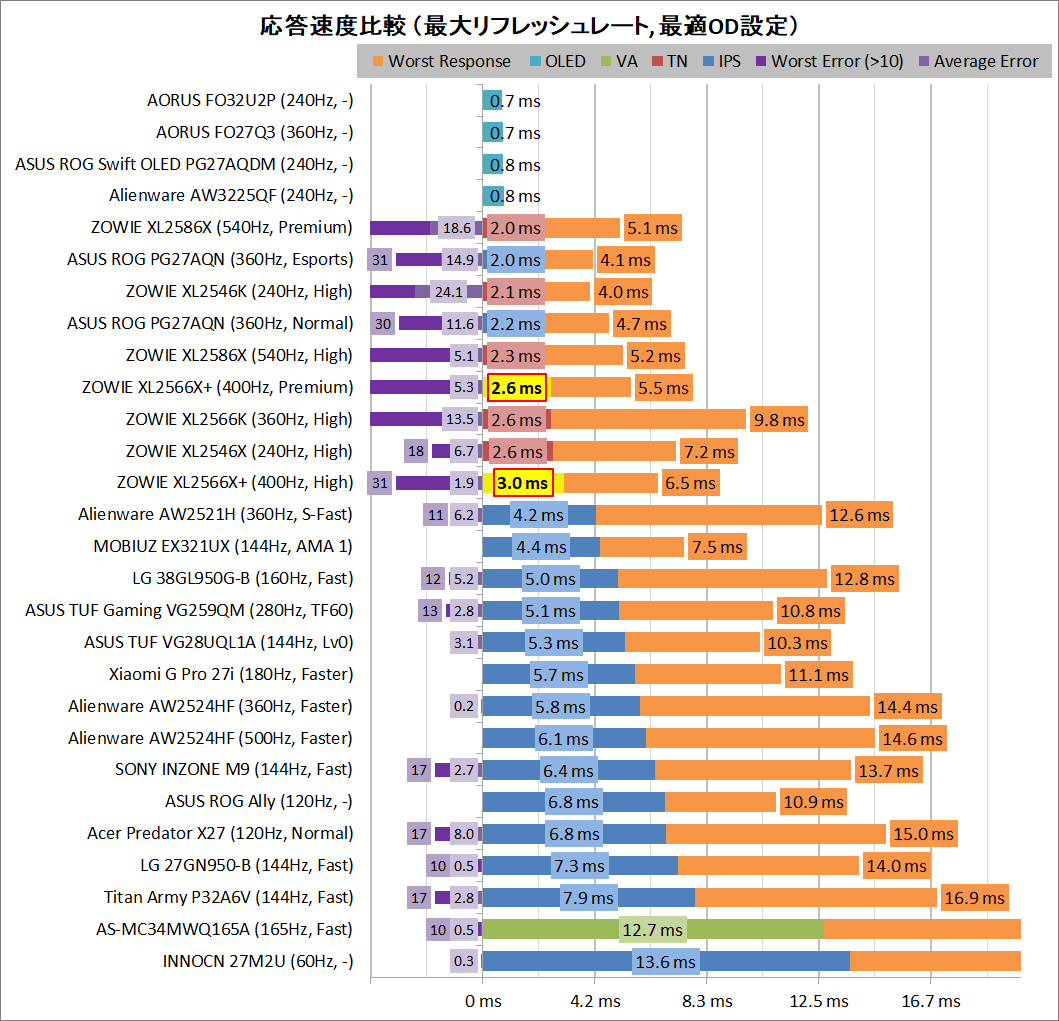Click the row label AORUS FO32U2P (240Hz, -)
The image size is (1059, 1021).
tap(250, 101)
